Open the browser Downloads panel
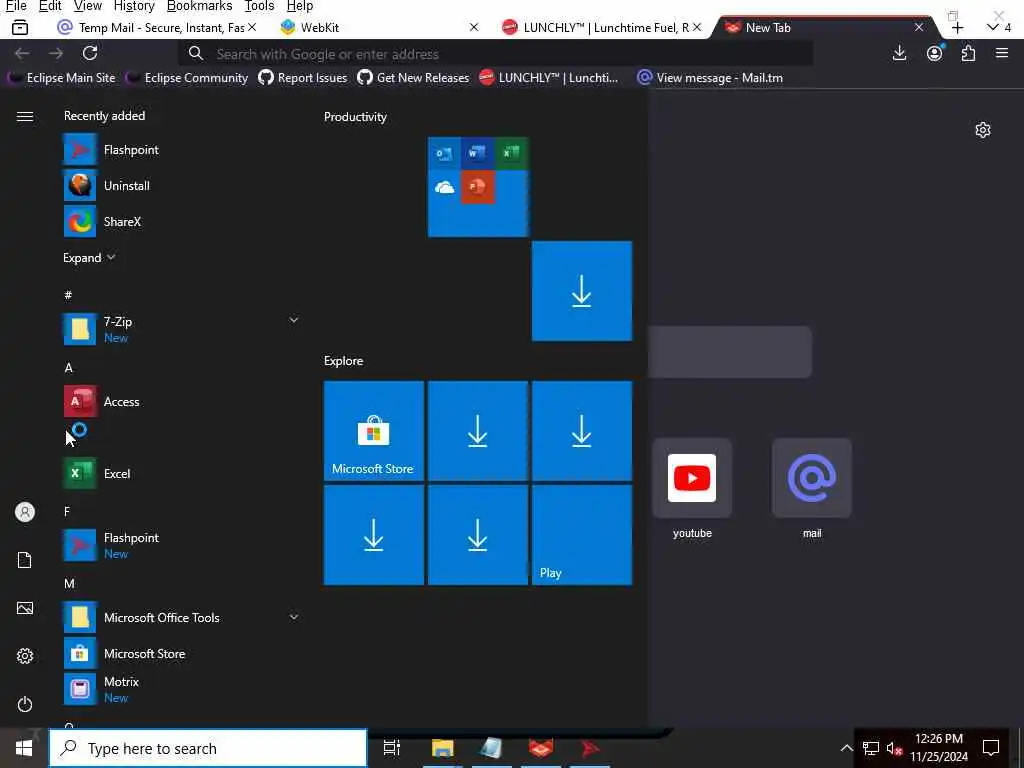Viewport: 1024px width, 768px height. (x=899, y=54)
